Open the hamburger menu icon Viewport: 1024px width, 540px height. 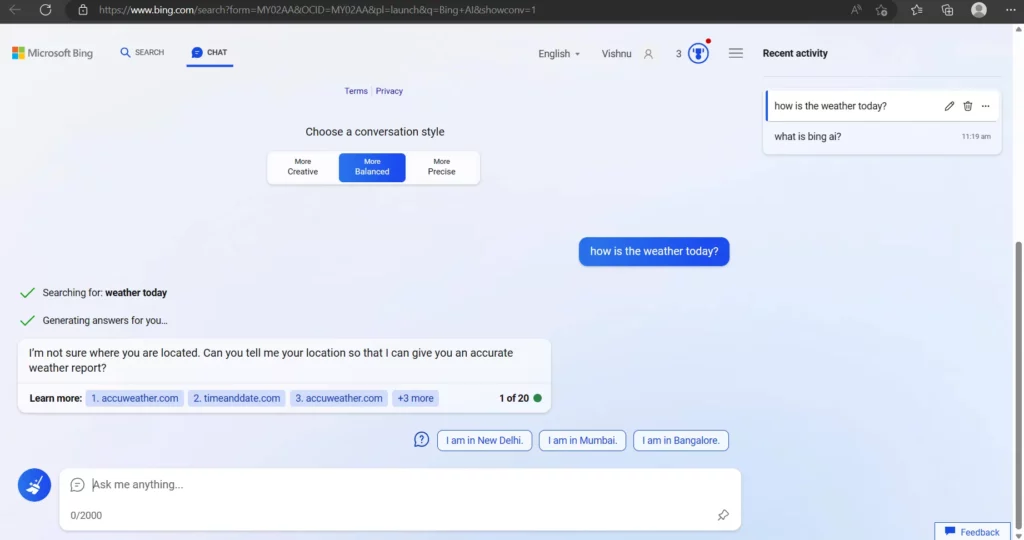click(735, 53)
